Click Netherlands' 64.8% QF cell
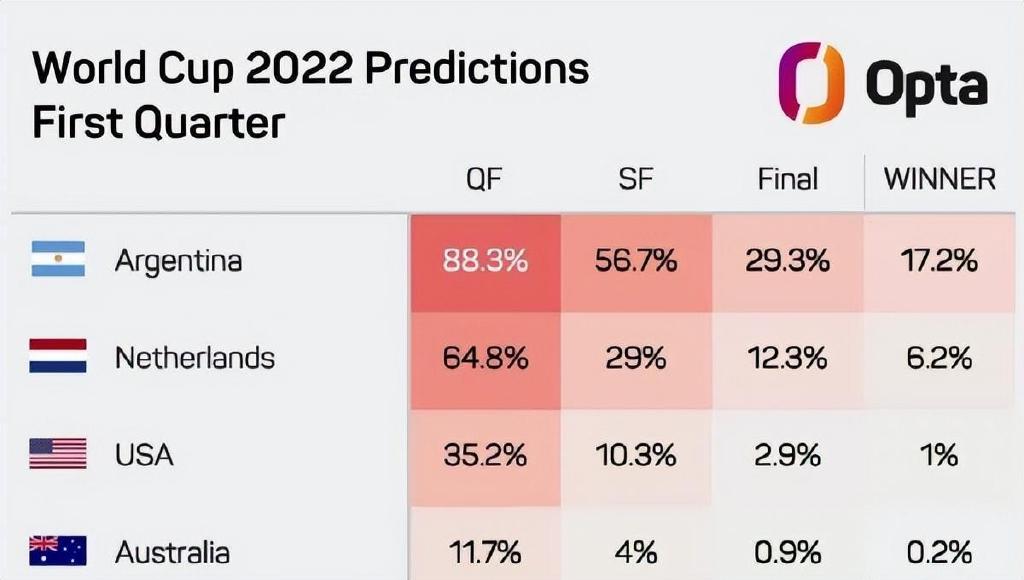1024x580 pixels. pos(485,361)
